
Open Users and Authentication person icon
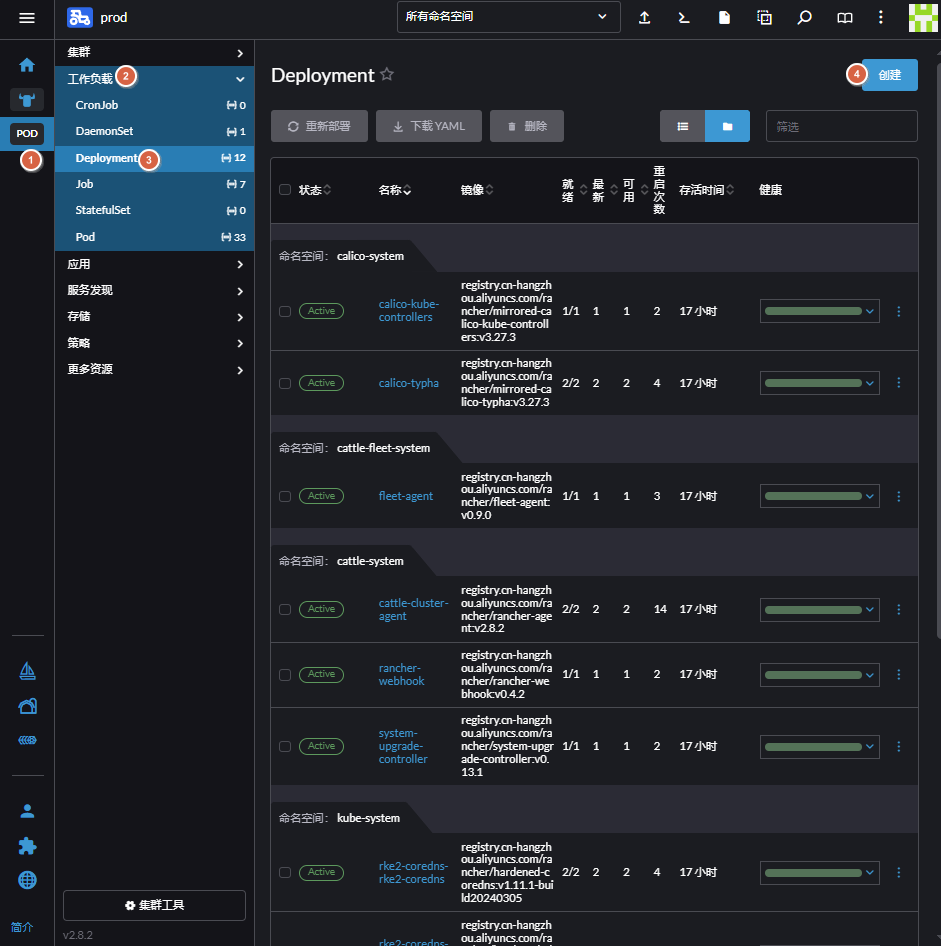(27, 811)
